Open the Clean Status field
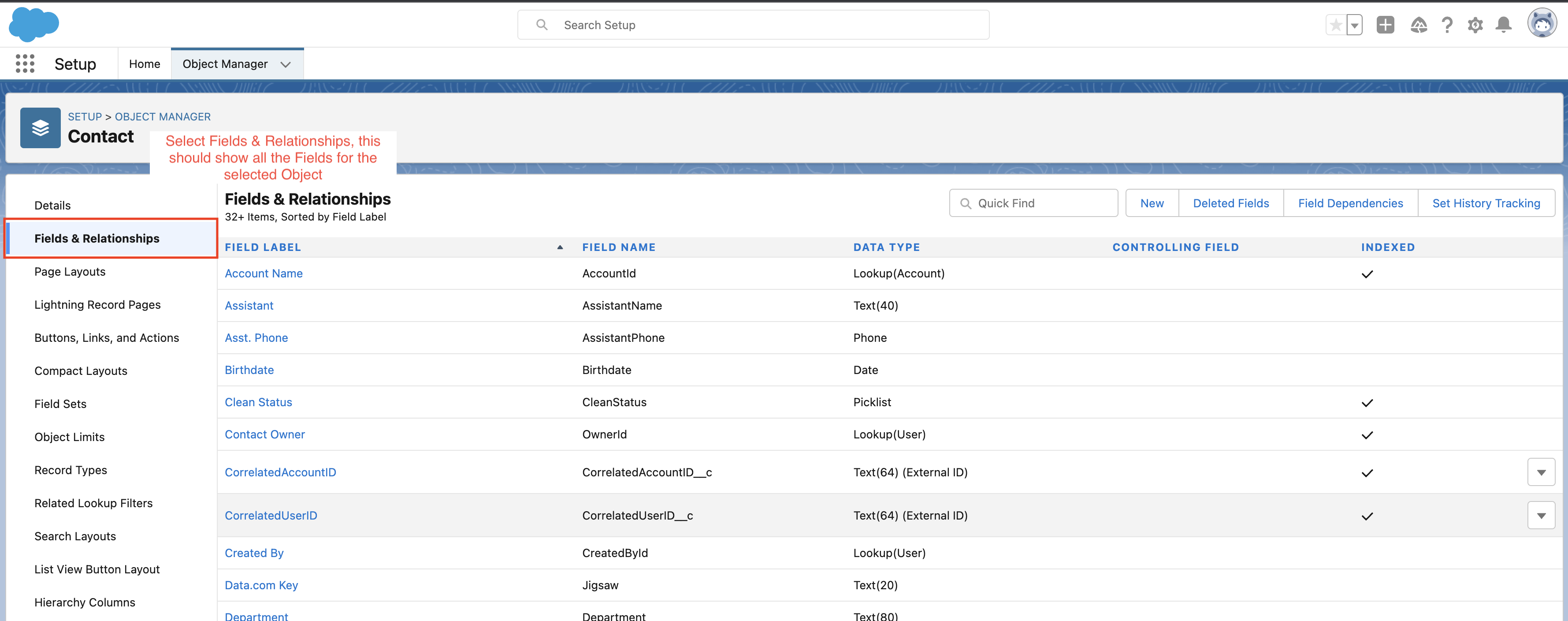Image resolution: width=1568 pixels, height=621 pixels. [x=258, y=402]
